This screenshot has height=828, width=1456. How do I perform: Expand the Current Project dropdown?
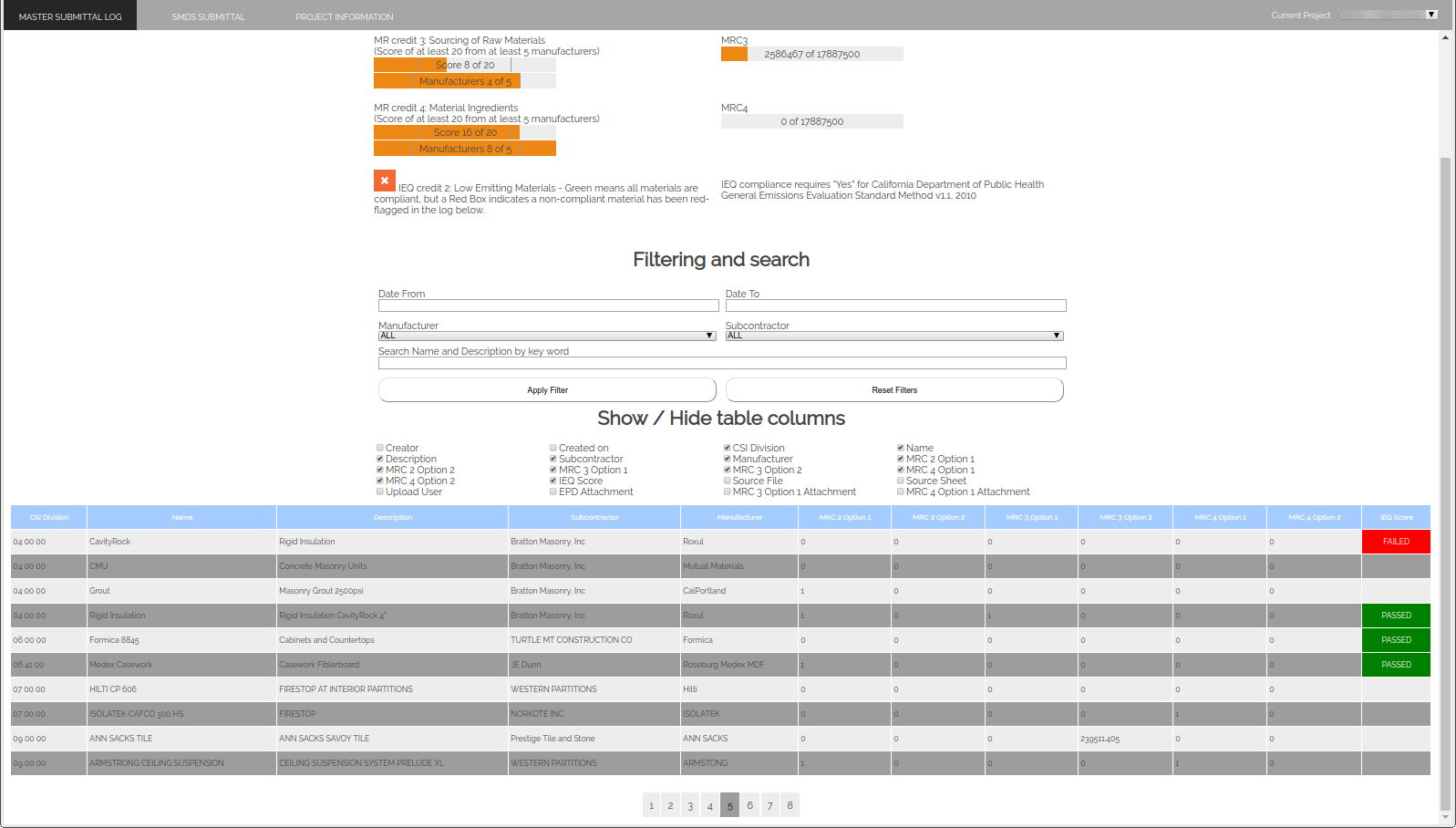click(1389, 15)
